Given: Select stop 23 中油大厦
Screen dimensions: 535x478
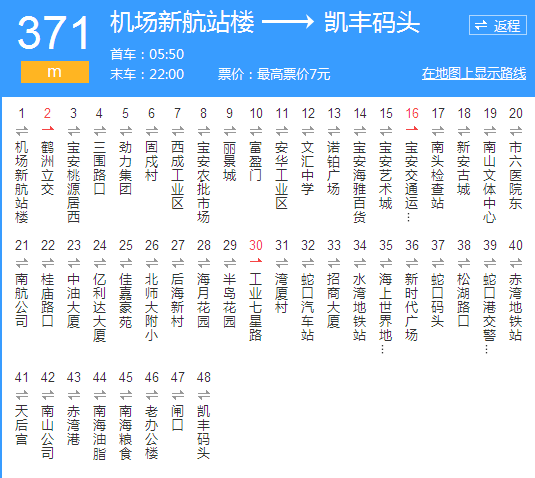Looking at the screenshot, I should click(74, 300).
